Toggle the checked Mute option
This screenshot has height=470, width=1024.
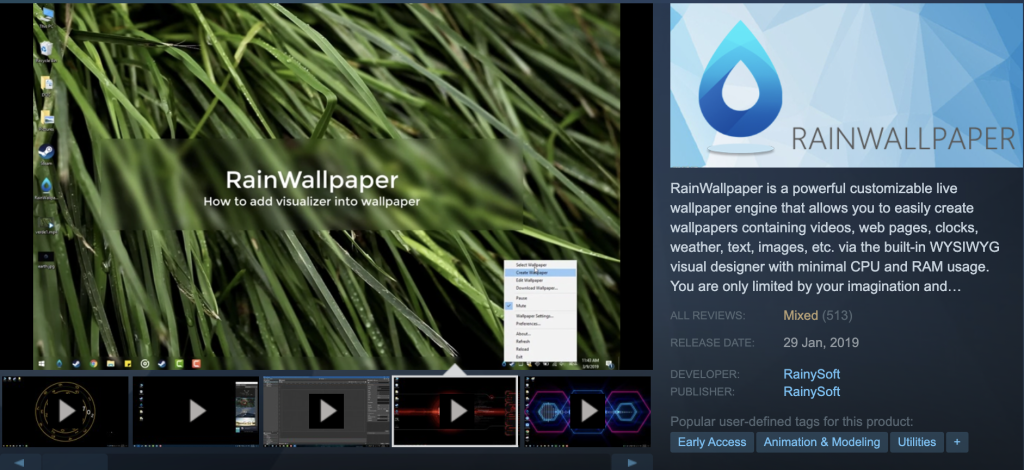click(x=540, y=306)
